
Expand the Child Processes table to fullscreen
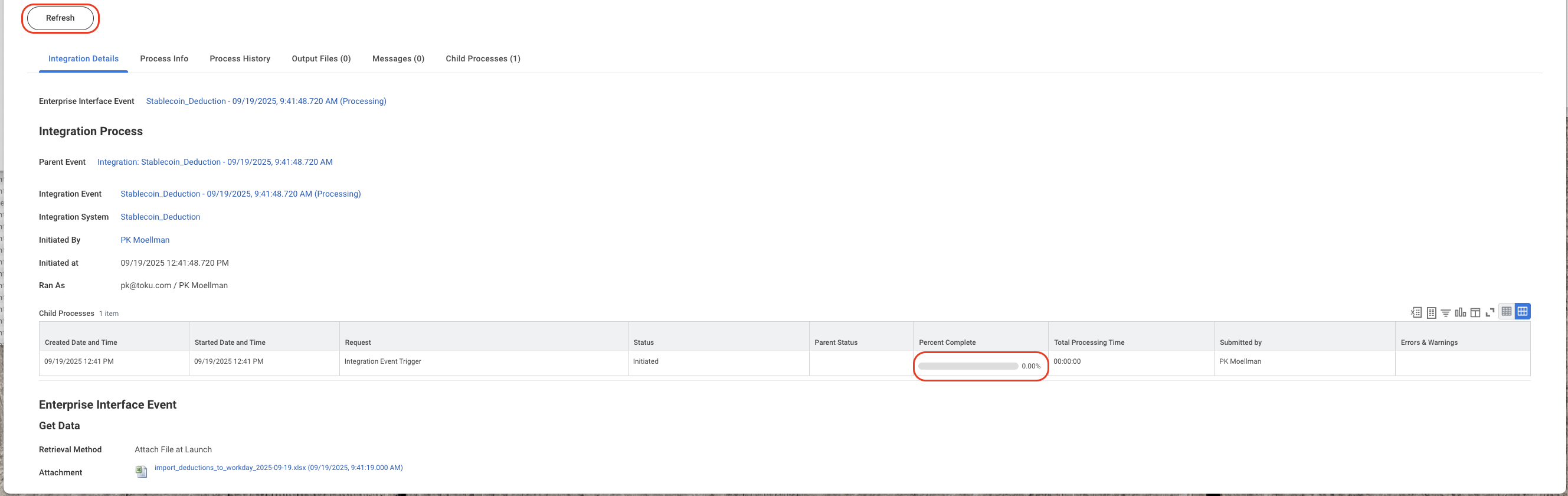coord(1490,312)
